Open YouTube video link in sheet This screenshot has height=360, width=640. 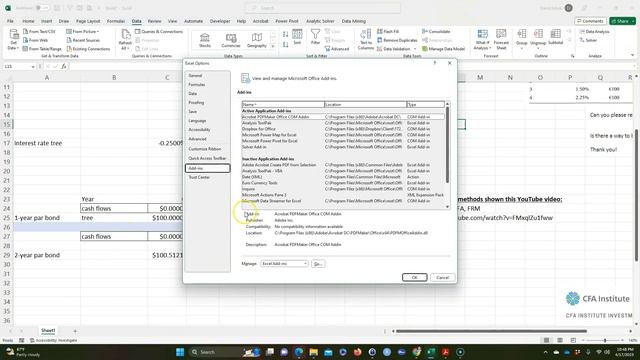[x=505, y=218]
